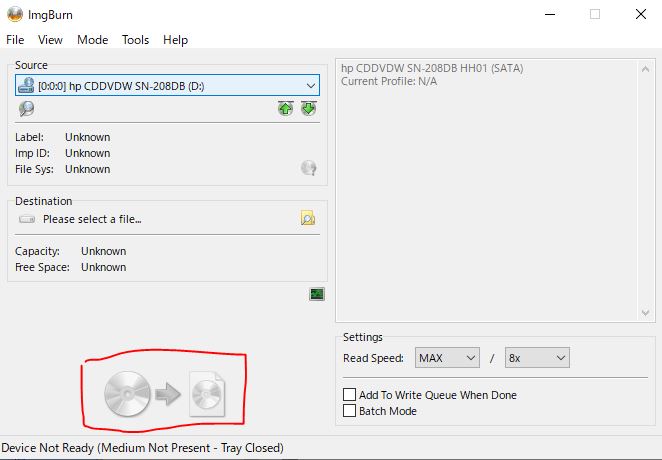
Task: Click the info panel scroll down arrow
Action: [645, 313]
